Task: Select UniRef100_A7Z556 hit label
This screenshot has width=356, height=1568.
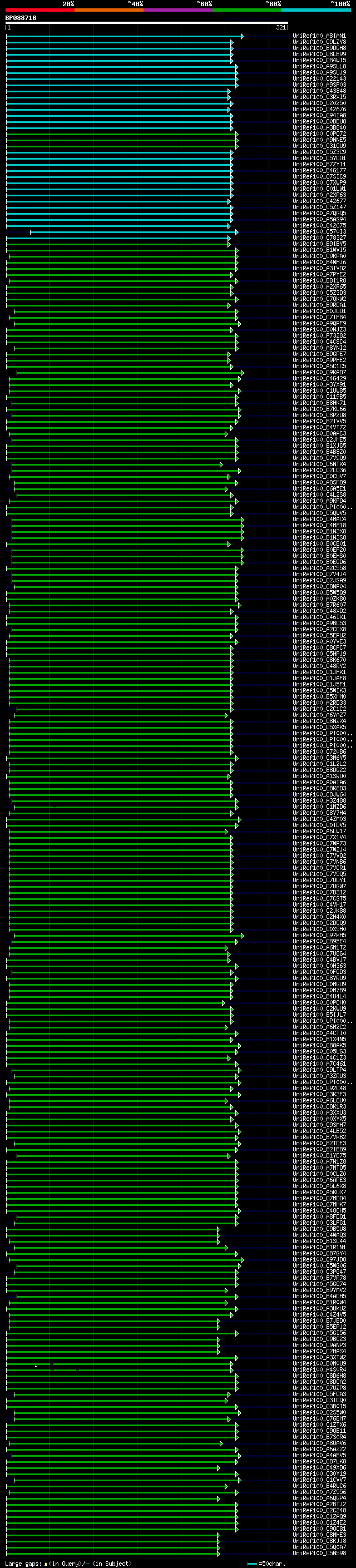Action: [319, 1492]
